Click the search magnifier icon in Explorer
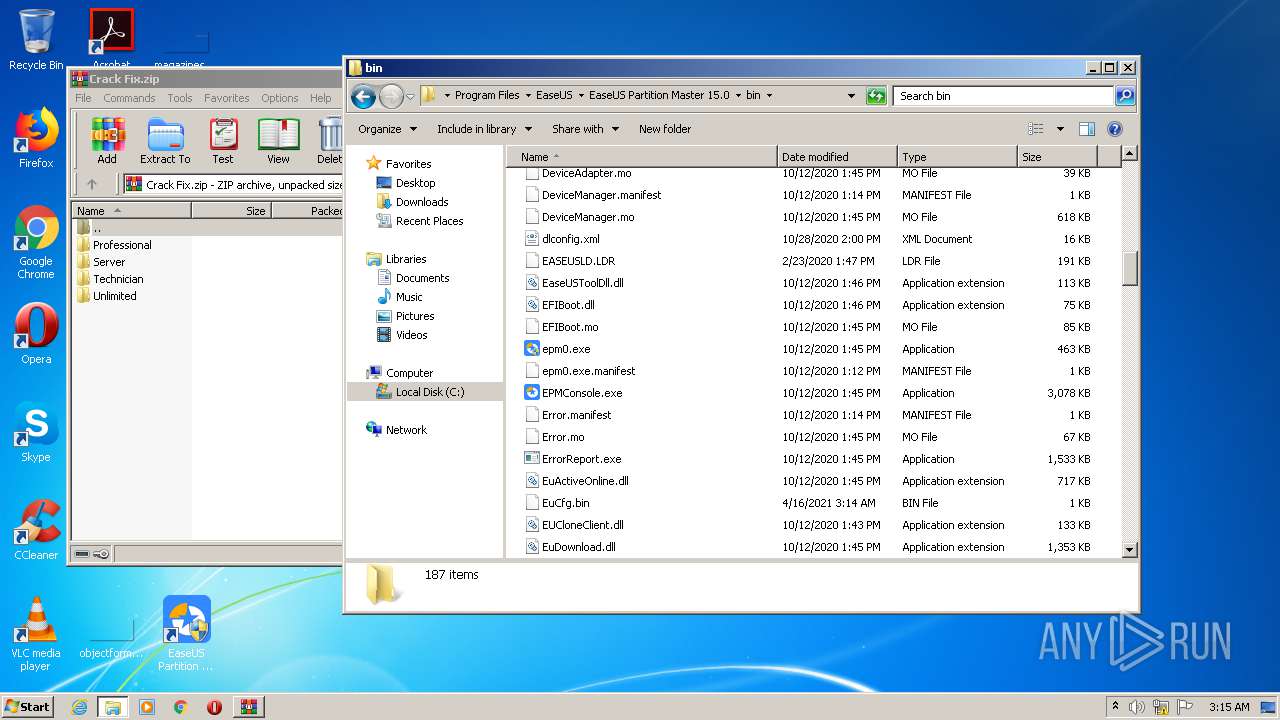The height and width of the screenshot is (720, 1280). pos(1125,96)
